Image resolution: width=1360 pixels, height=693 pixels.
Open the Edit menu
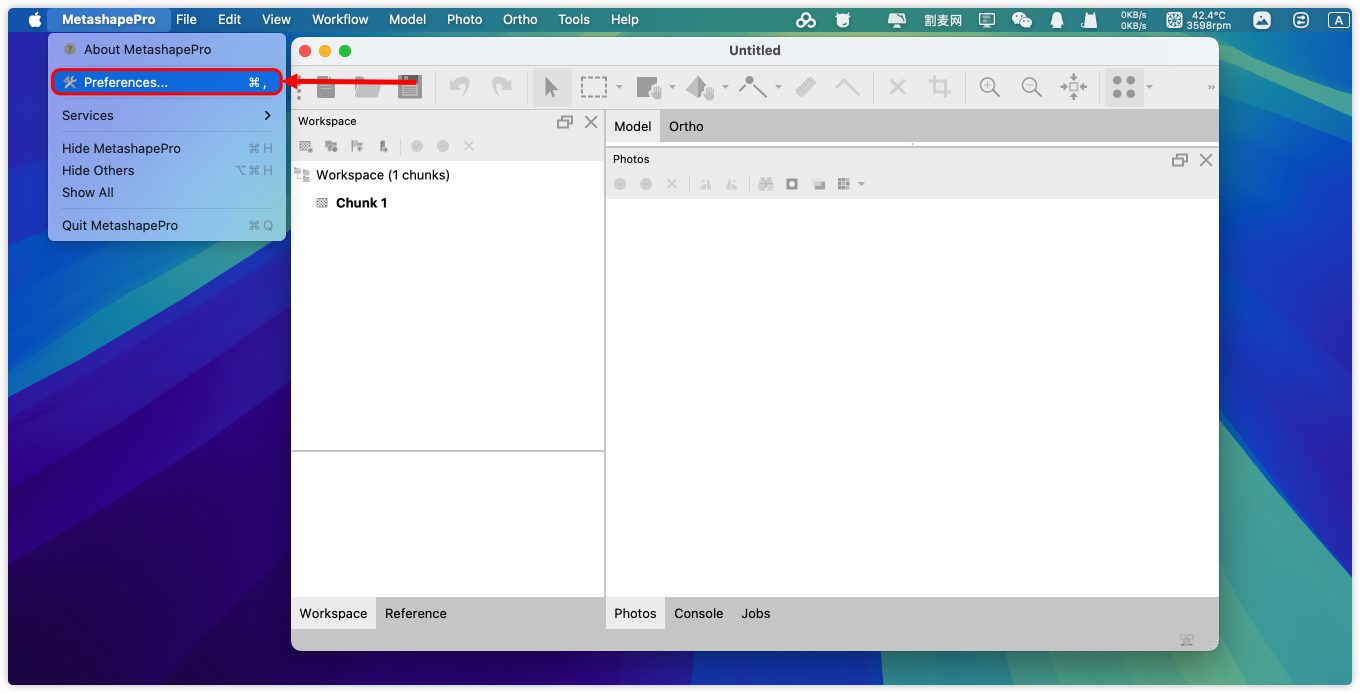point(230,19)
